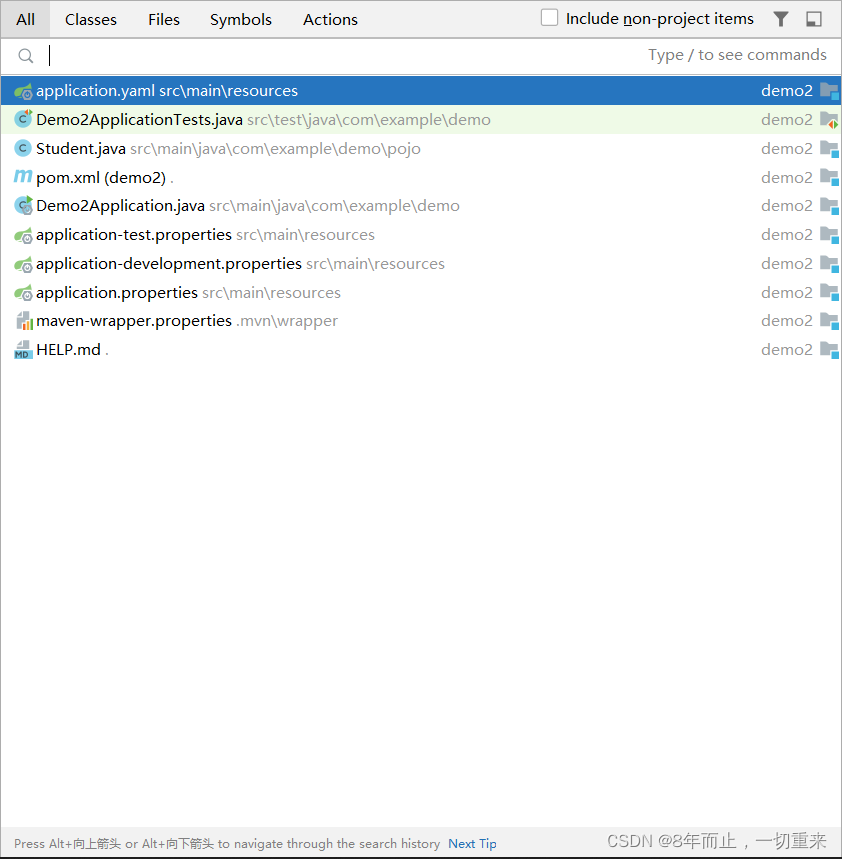
Task: Click module folder icon in HELP.md row
Action: 829,350
